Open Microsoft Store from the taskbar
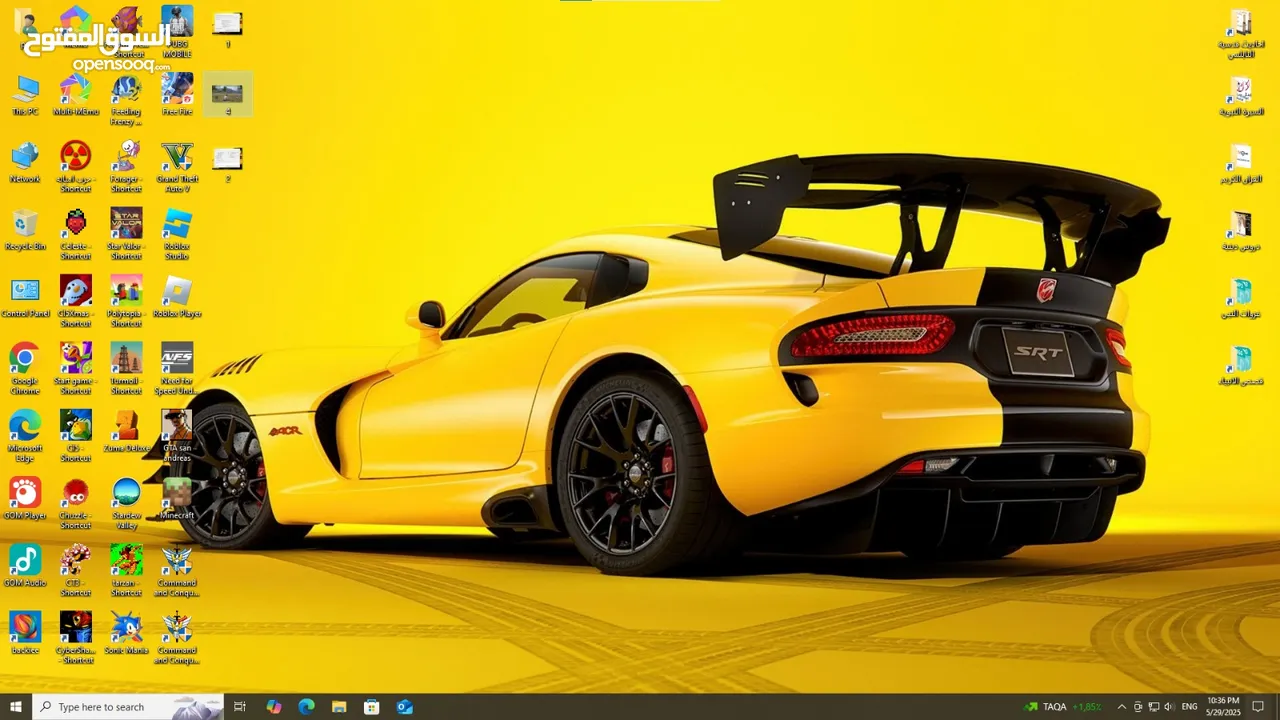The width and height of the screenshot is (1280, 720). [x=371, y=707]
